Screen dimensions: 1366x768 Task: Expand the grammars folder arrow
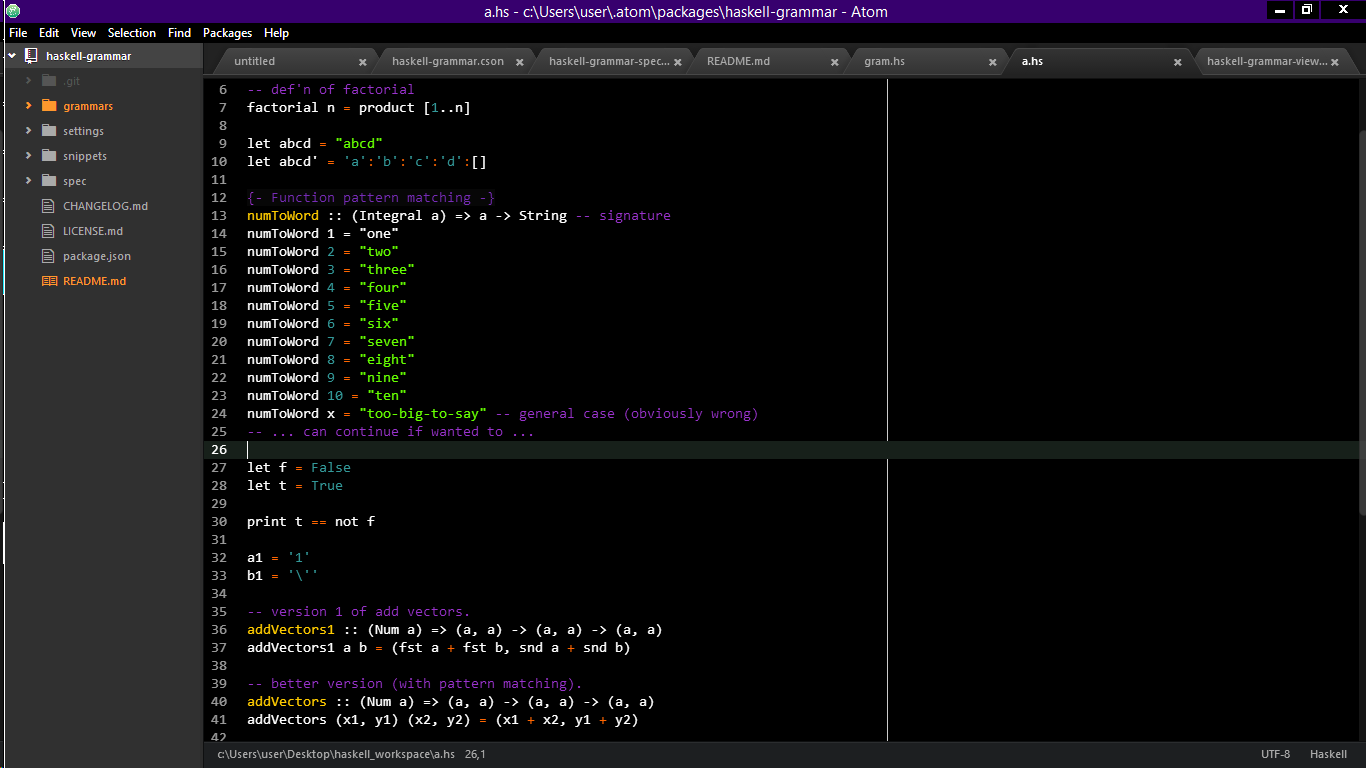pyautogui.click(x=29, y=106)
